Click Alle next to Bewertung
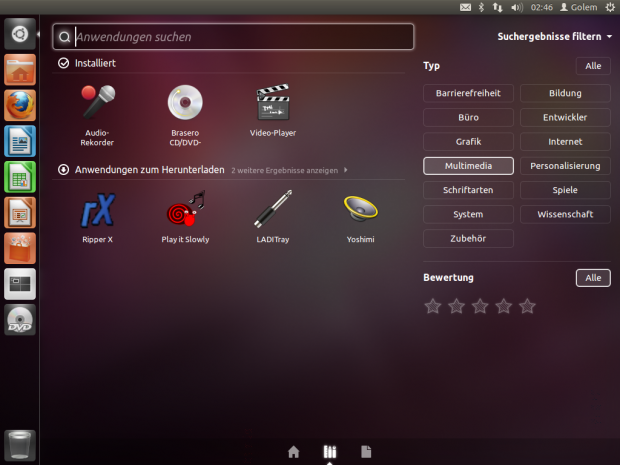This screenshot has width=620, height=465. click(x=593, y=278)
